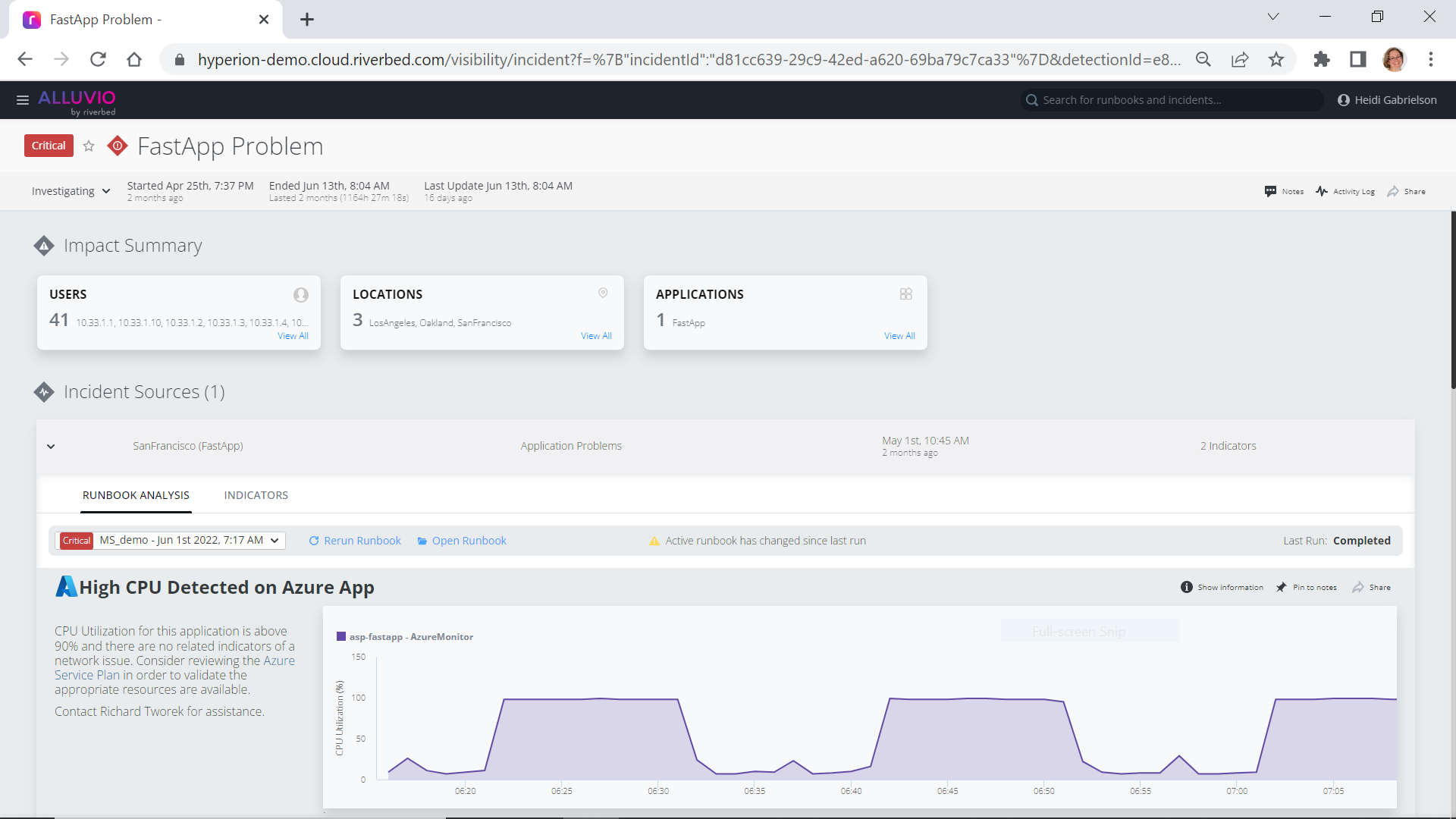Pin High CPU widget to notes

pyautogui.click(x=1306, y=588)
